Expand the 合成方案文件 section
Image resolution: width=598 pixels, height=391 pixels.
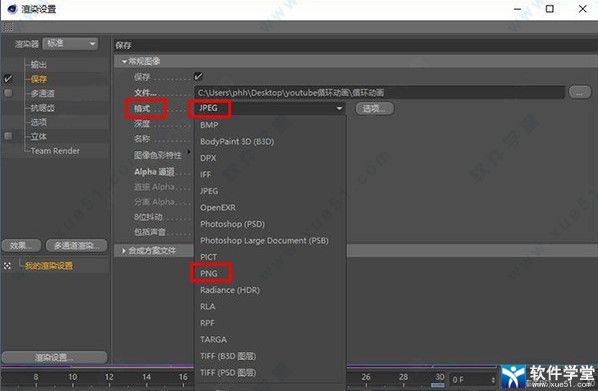[x=124, y=251]
